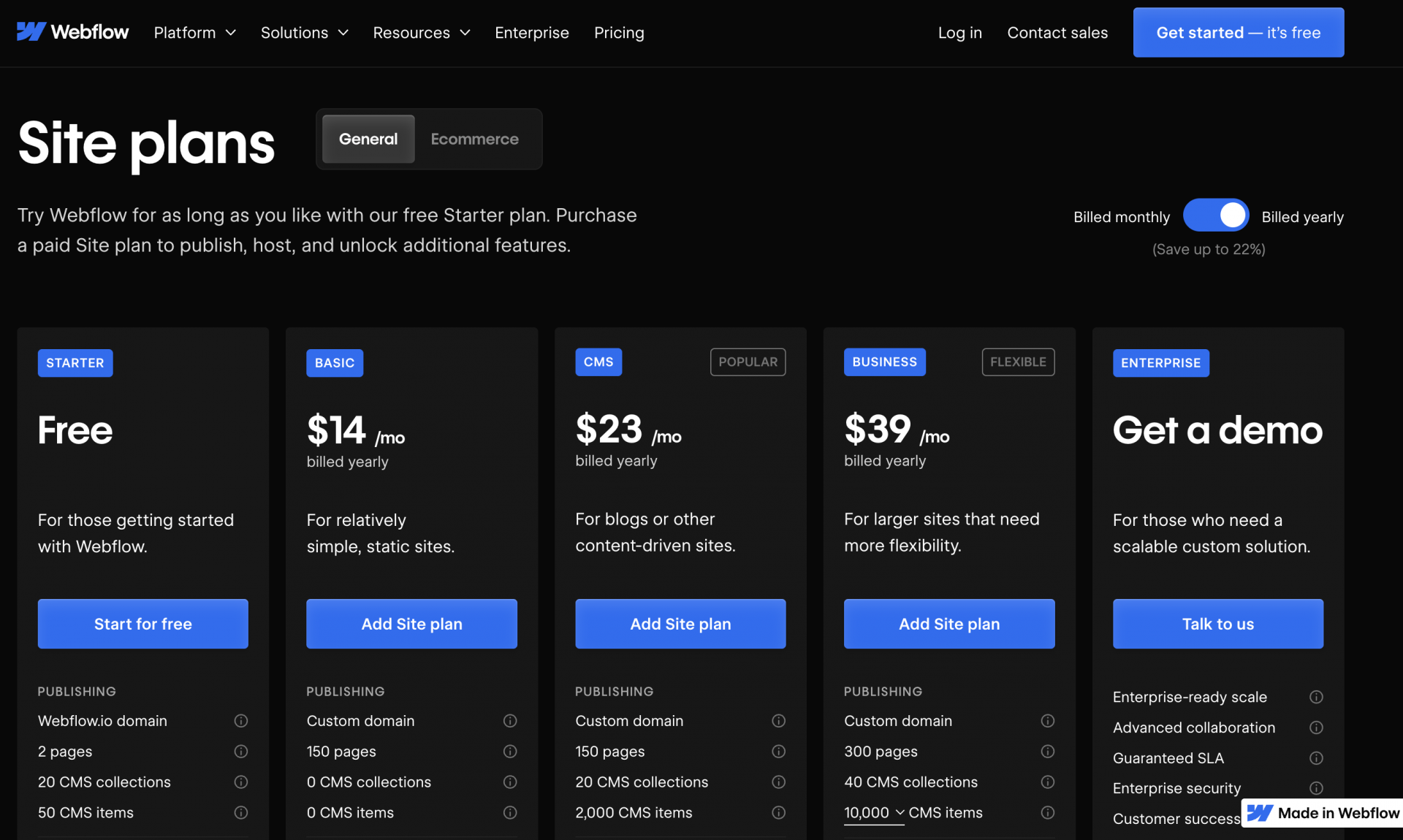Click the FLEXIBLE tag on Business plan

pos(1019,362)
